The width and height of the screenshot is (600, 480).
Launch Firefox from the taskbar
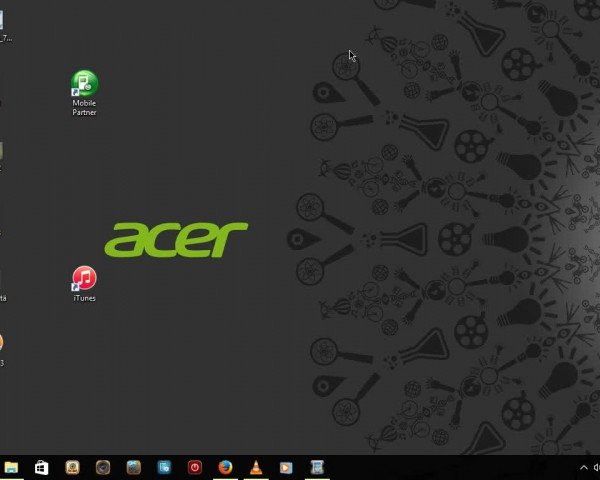[x=225, y=467]
